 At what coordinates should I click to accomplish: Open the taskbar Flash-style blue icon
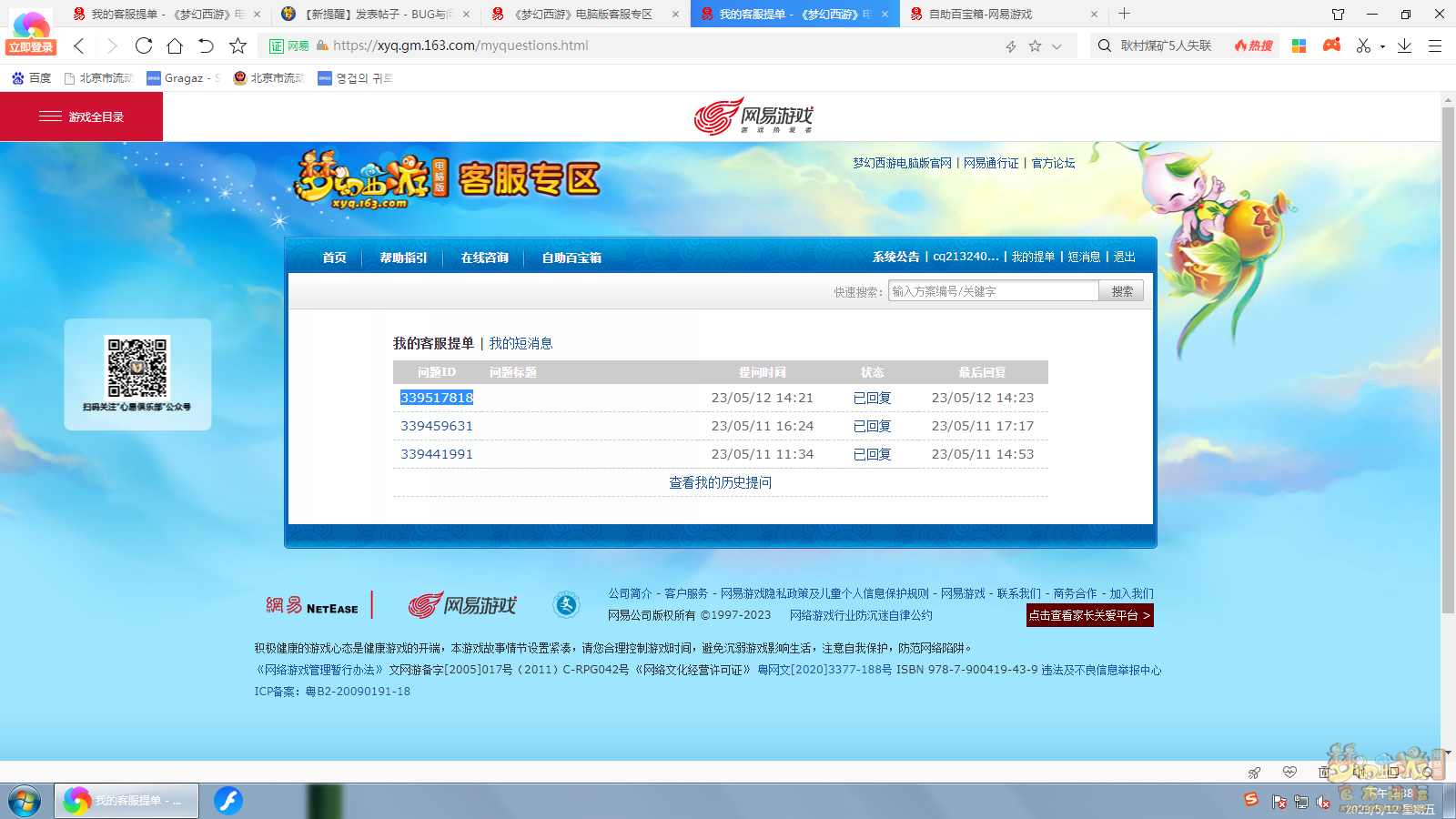click(x=228, y=801)
